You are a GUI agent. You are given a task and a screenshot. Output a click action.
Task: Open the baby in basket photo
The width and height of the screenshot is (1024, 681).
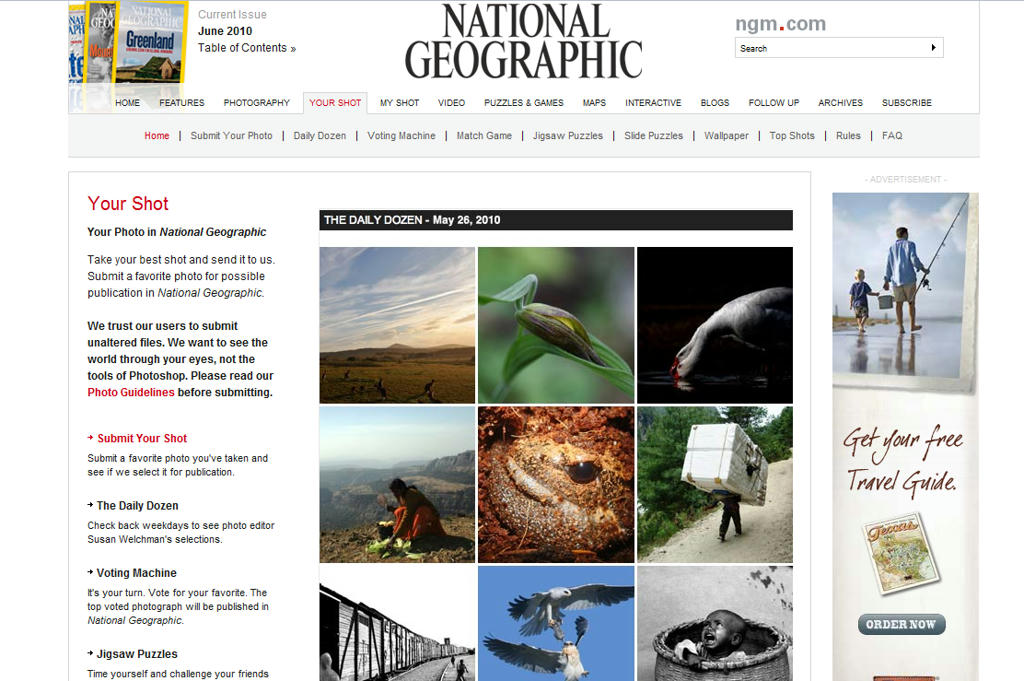pos(714,624)
